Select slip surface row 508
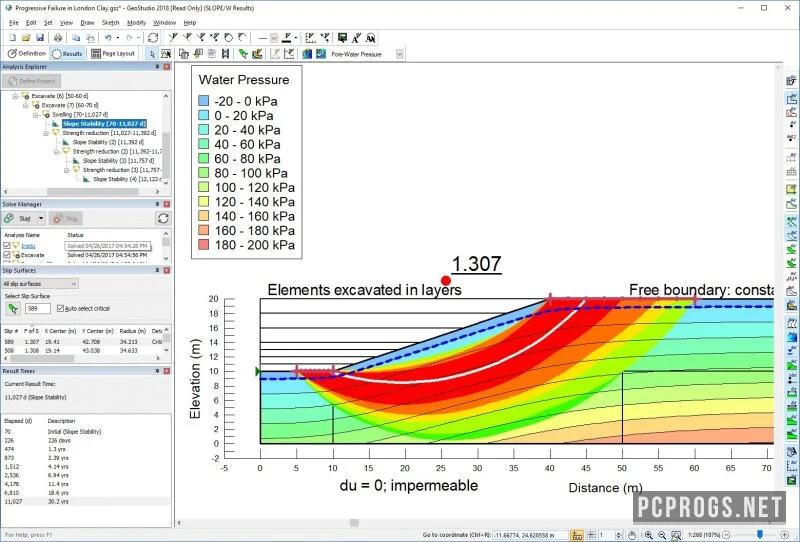Screen dimensions: 800x542 (84, 351)
